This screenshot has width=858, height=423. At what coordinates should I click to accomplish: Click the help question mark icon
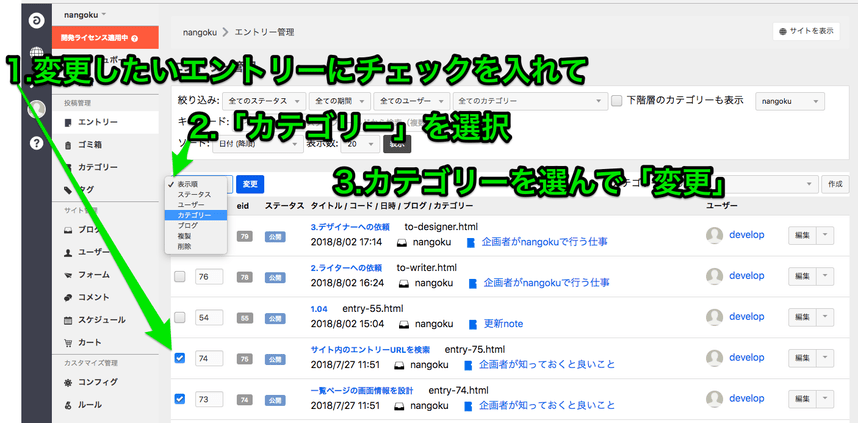click(37, 143)
